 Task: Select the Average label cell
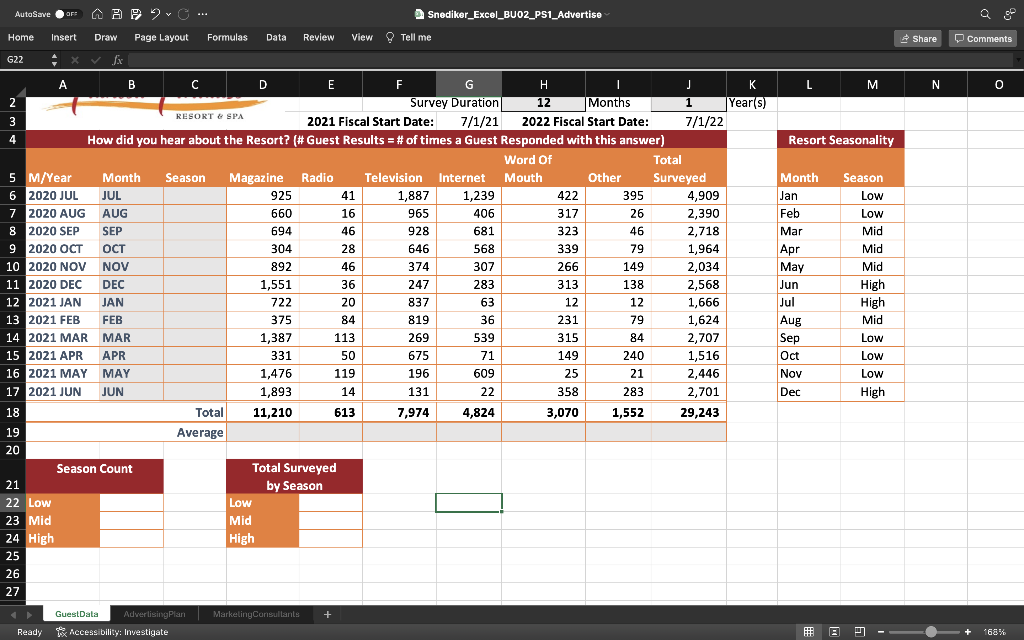(x=126, y=432)
